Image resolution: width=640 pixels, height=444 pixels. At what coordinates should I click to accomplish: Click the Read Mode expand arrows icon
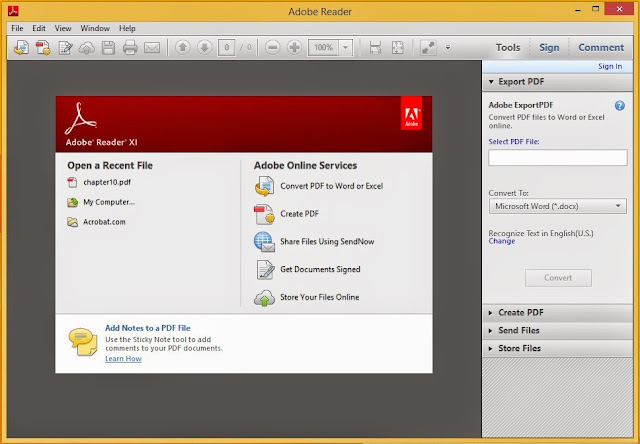click(x=428, y=48)
